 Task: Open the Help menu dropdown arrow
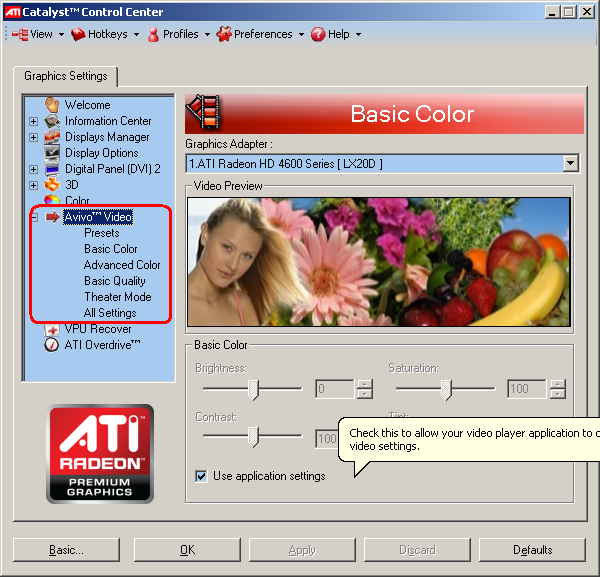click(358, 34)
